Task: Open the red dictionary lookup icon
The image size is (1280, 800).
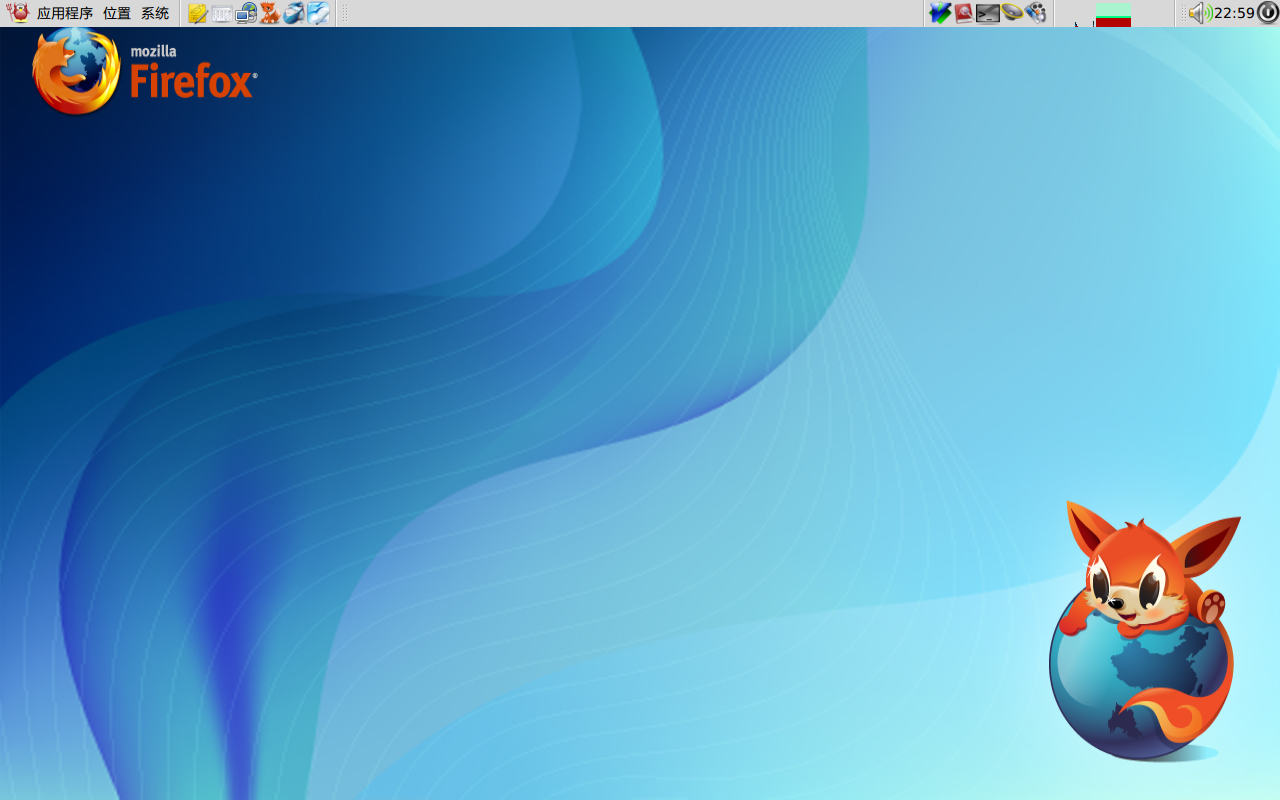Action: [964, 13]
